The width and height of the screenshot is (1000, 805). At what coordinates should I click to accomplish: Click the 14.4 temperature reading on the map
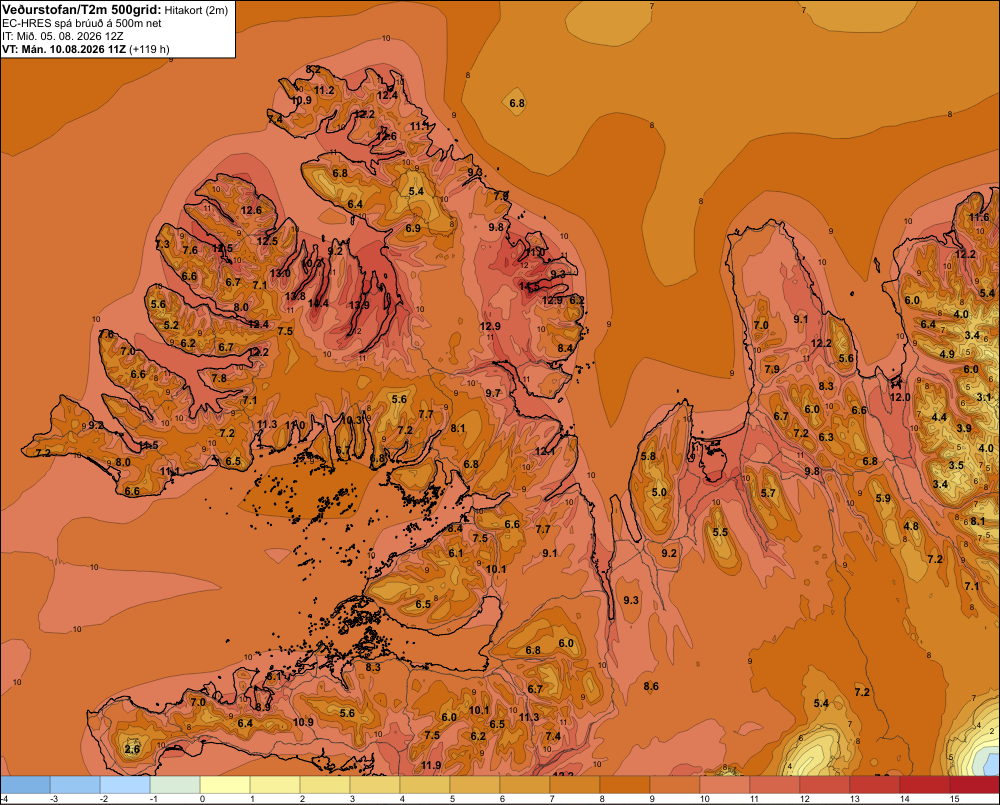318,303
